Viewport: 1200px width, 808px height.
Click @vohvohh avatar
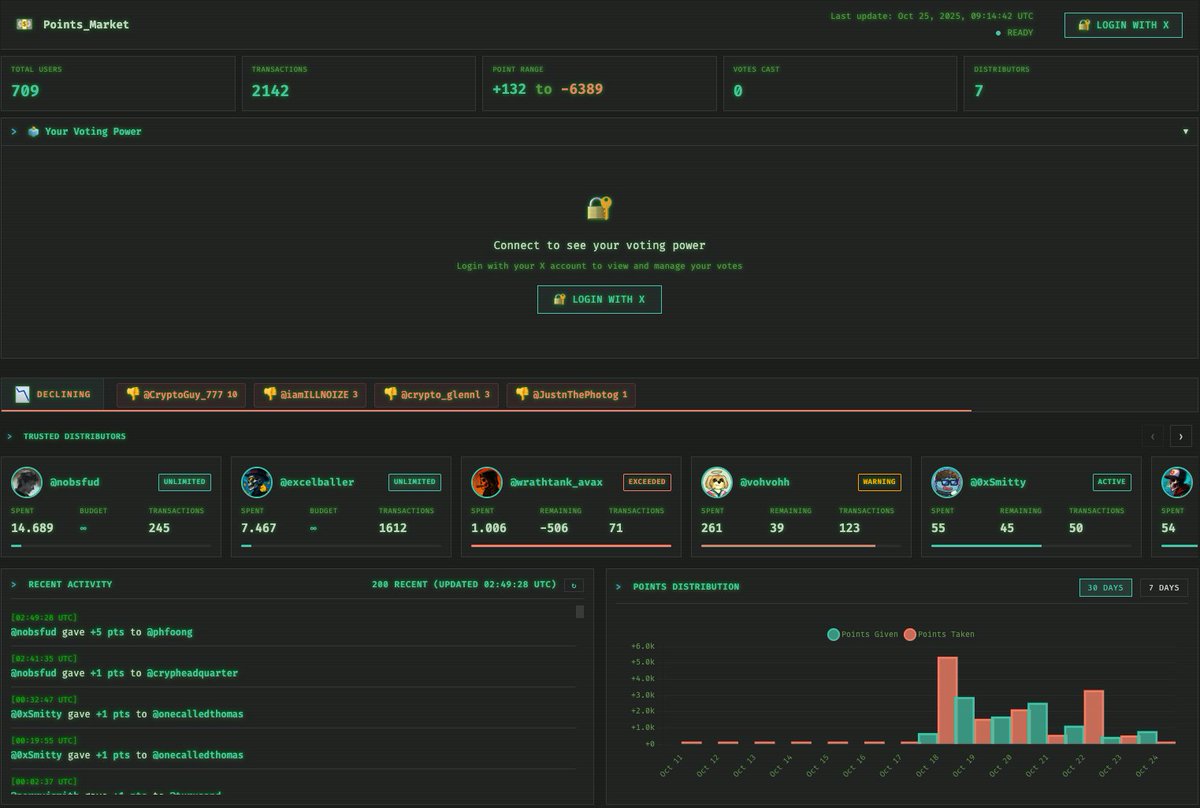pyautogui.click(x=717, y=482)
